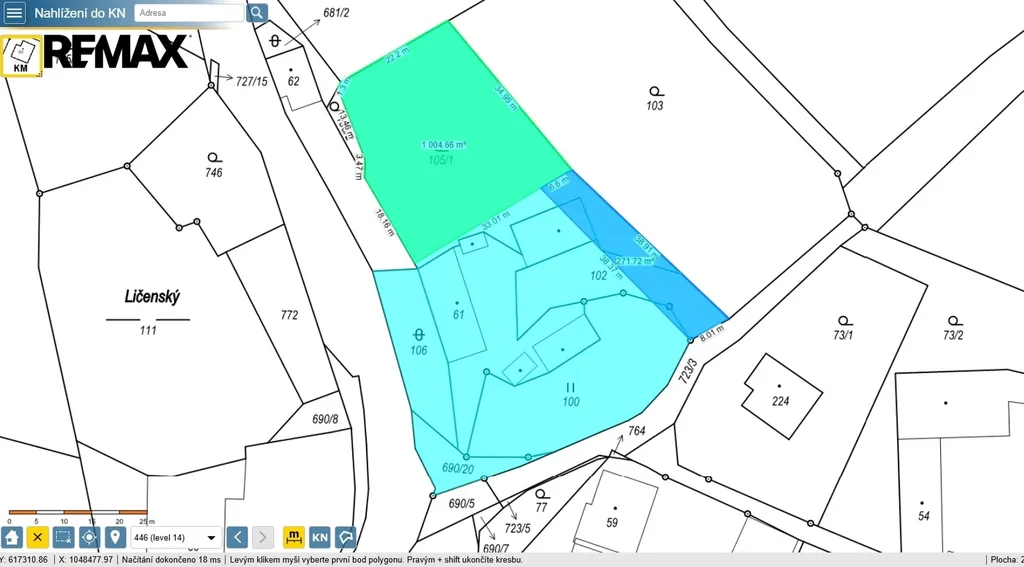Click the greyed next view arrow
Viewport: 1024px width, 567px height.
pos(262,537)
